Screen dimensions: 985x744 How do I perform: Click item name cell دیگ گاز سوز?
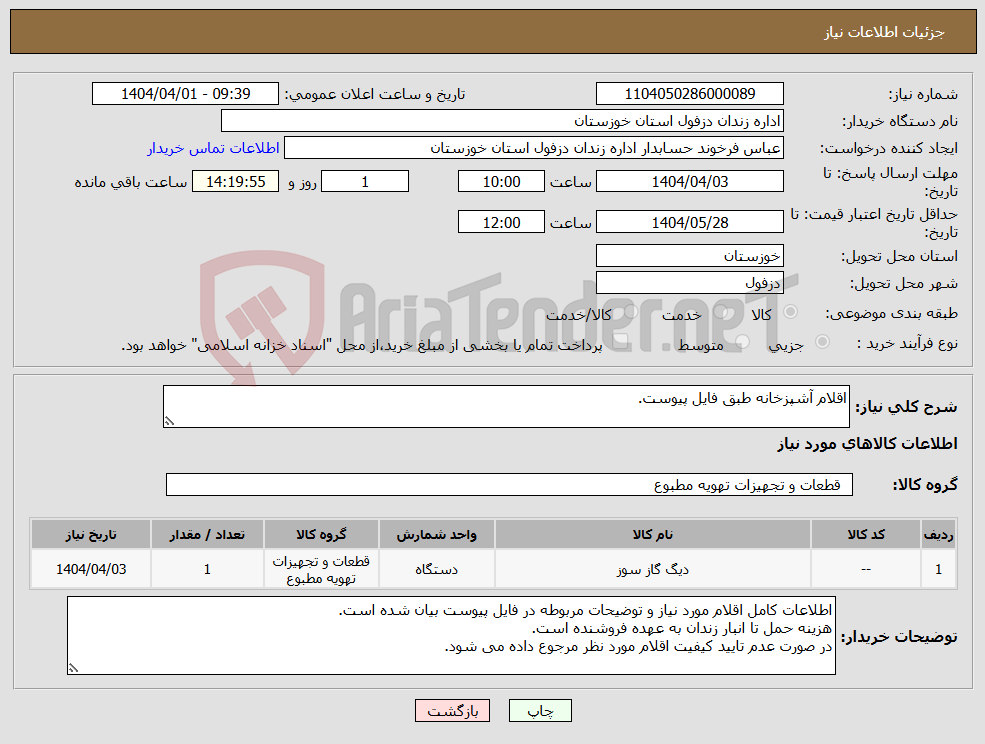pos(653,569)
